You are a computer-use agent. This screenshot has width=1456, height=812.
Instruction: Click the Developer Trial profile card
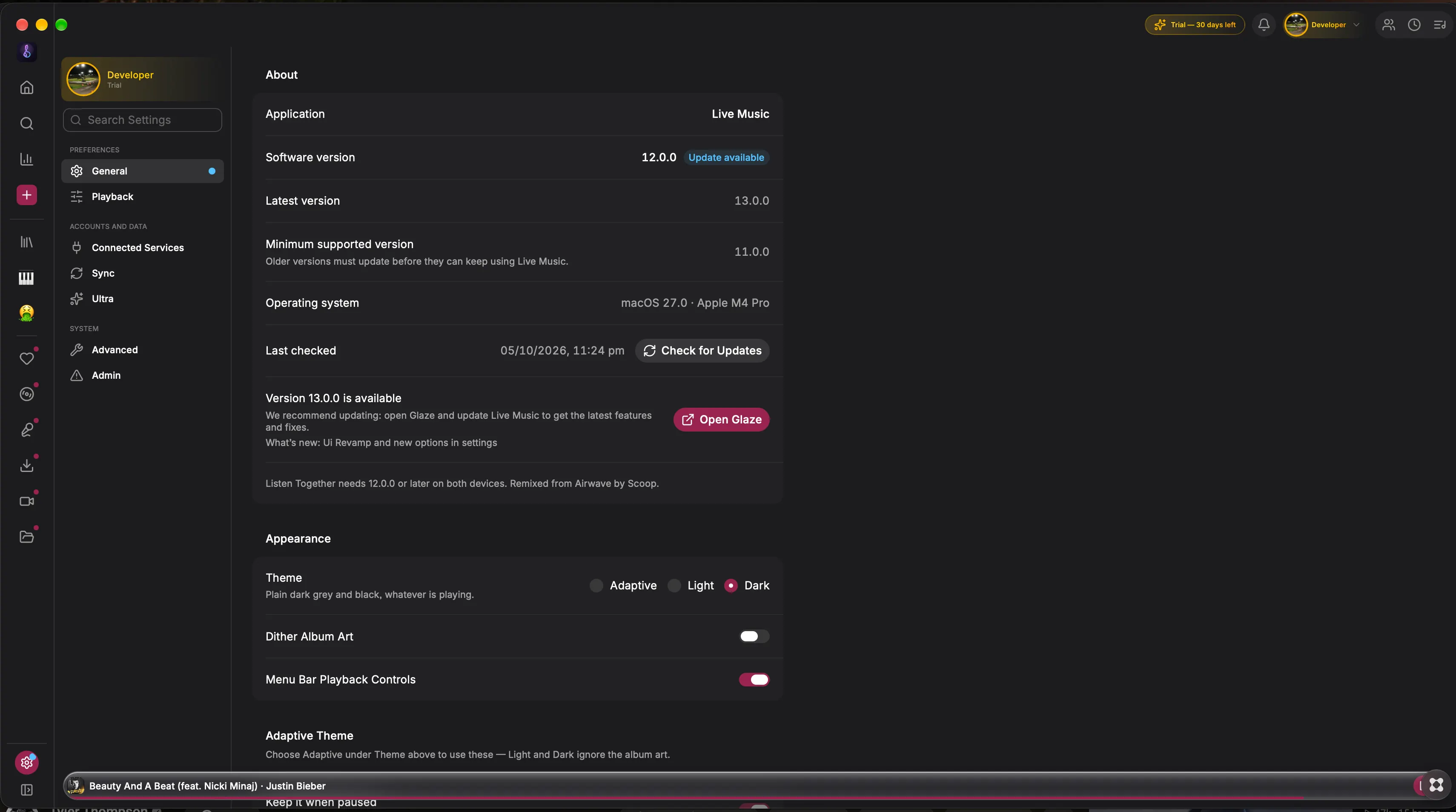pos(143,79)
